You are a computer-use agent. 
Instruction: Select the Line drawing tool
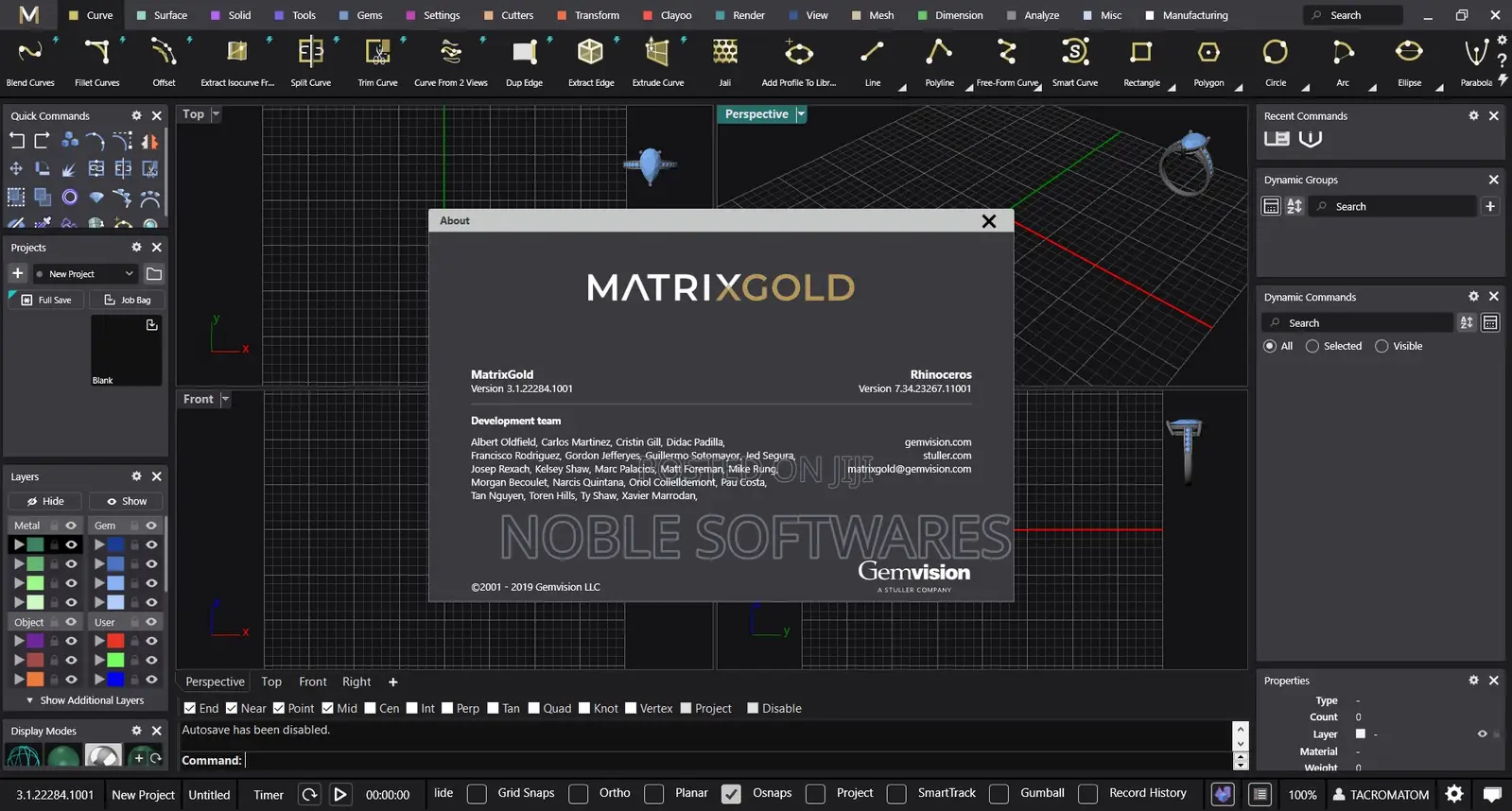coord(873,62)
